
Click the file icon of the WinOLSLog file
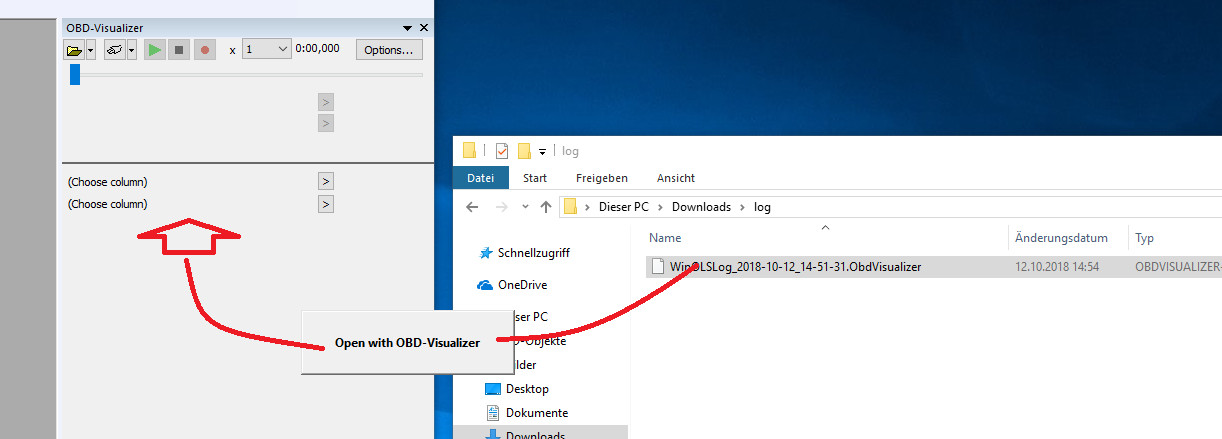click(658, 267)
